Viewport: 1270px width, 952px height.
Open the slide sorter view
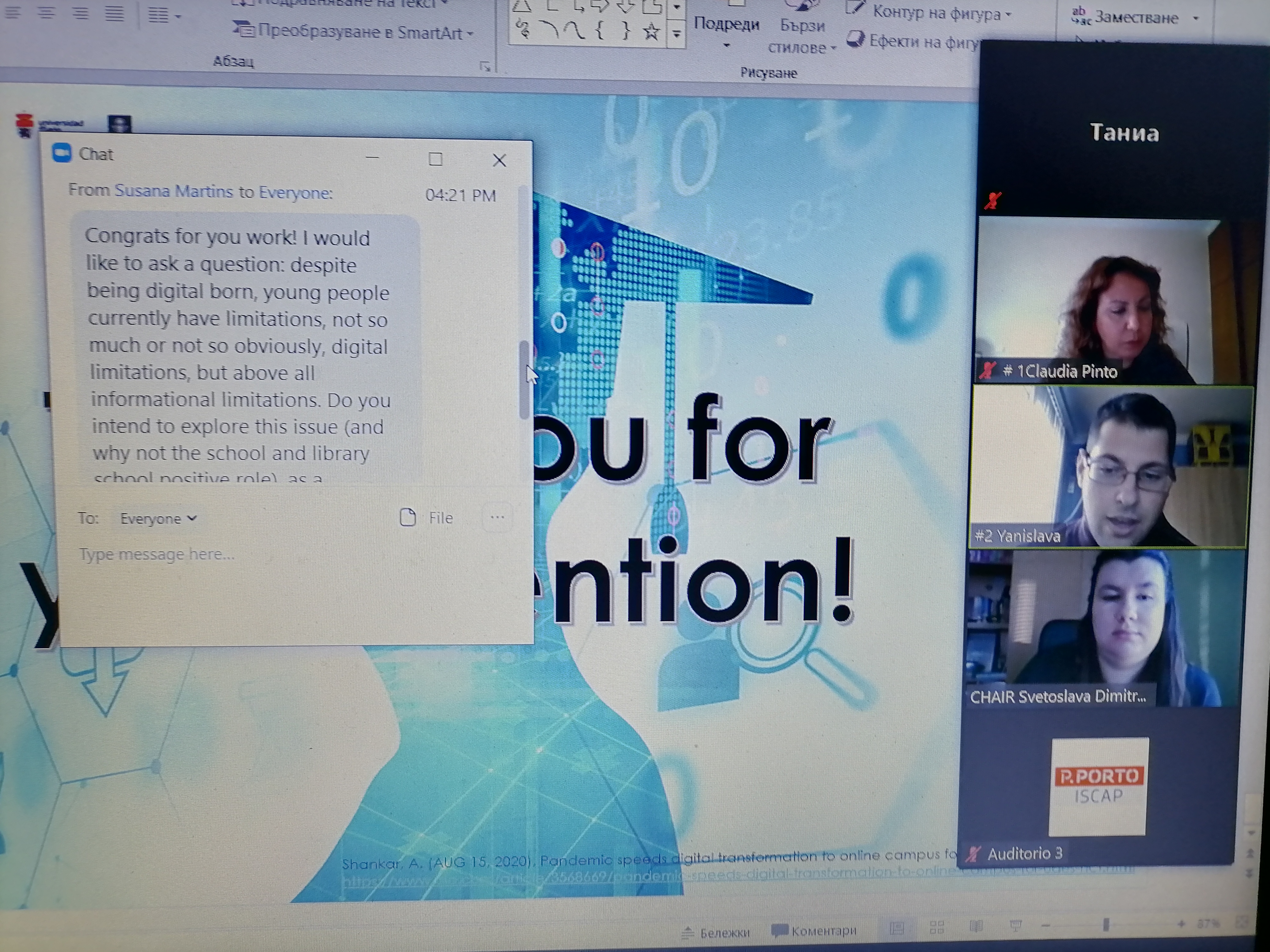tap(936, 927)
